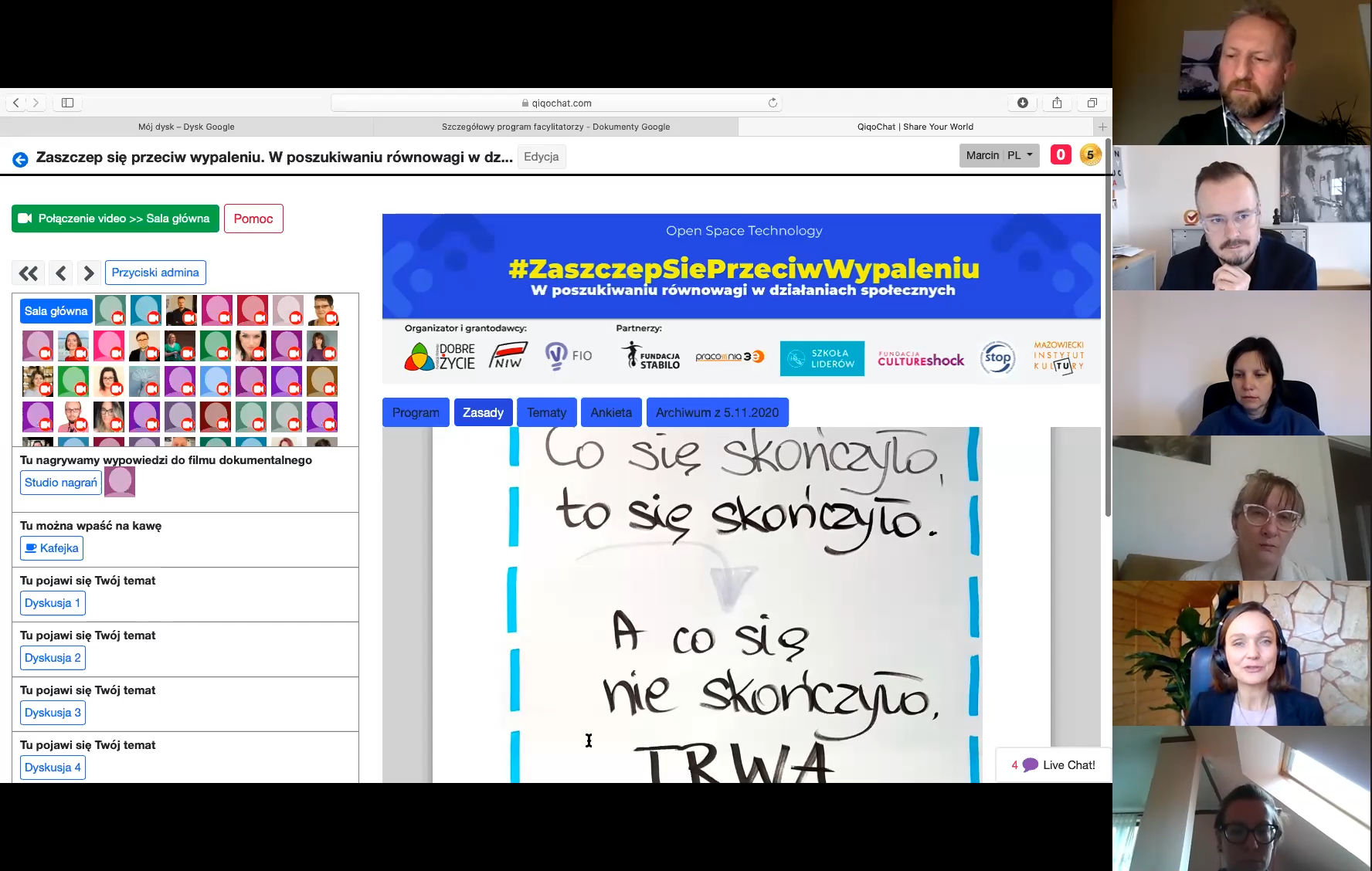Open Archiwum z 5.11.2020 tab
This screenshot has height=871, width=1372.
(717, 412)
